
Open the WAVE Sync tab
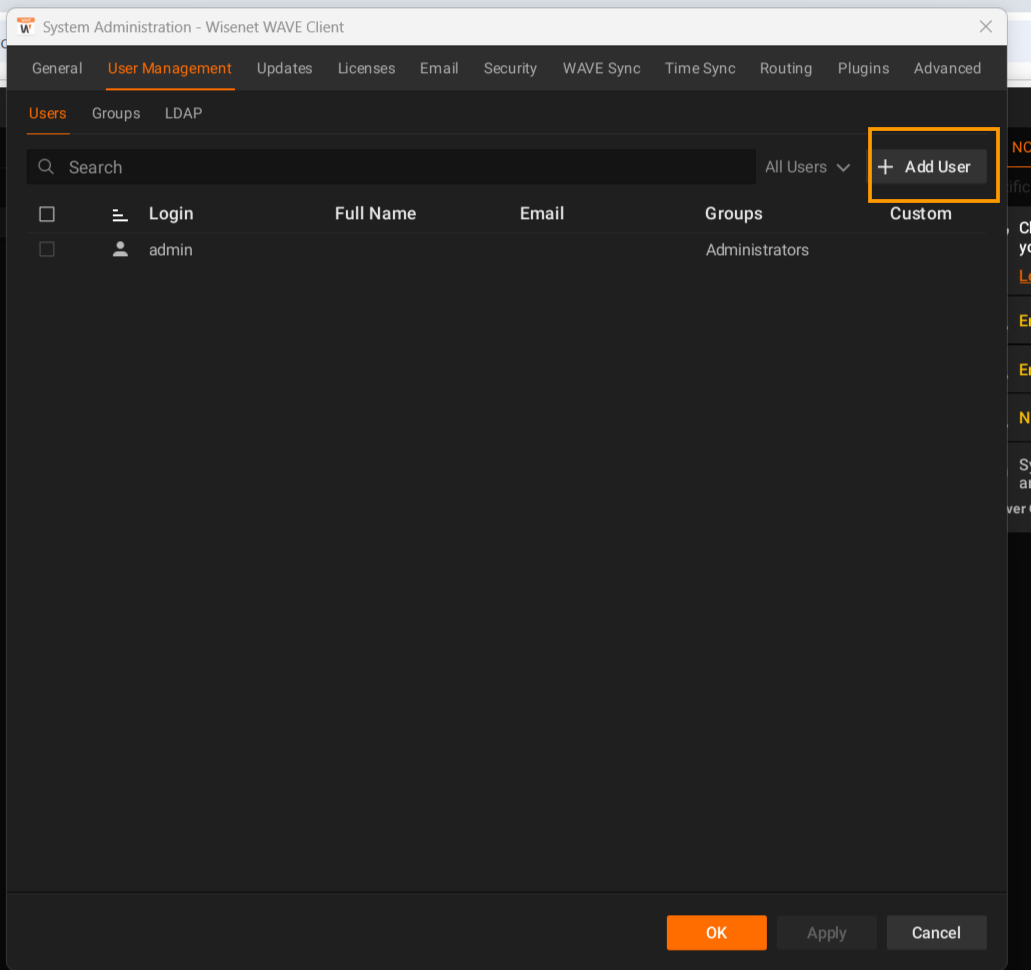coord(602,68)
